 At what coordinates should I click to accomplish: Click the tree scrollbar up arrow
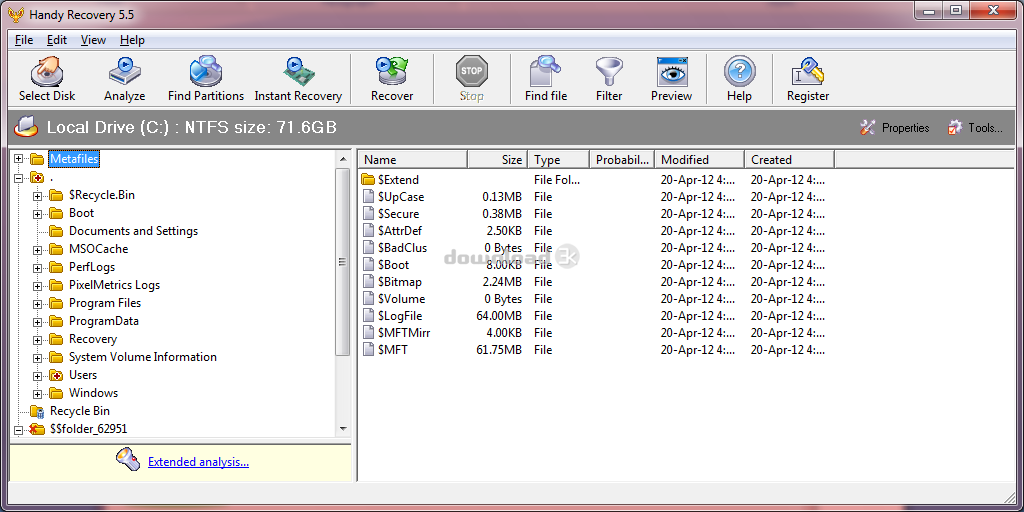tap(343, 159)
